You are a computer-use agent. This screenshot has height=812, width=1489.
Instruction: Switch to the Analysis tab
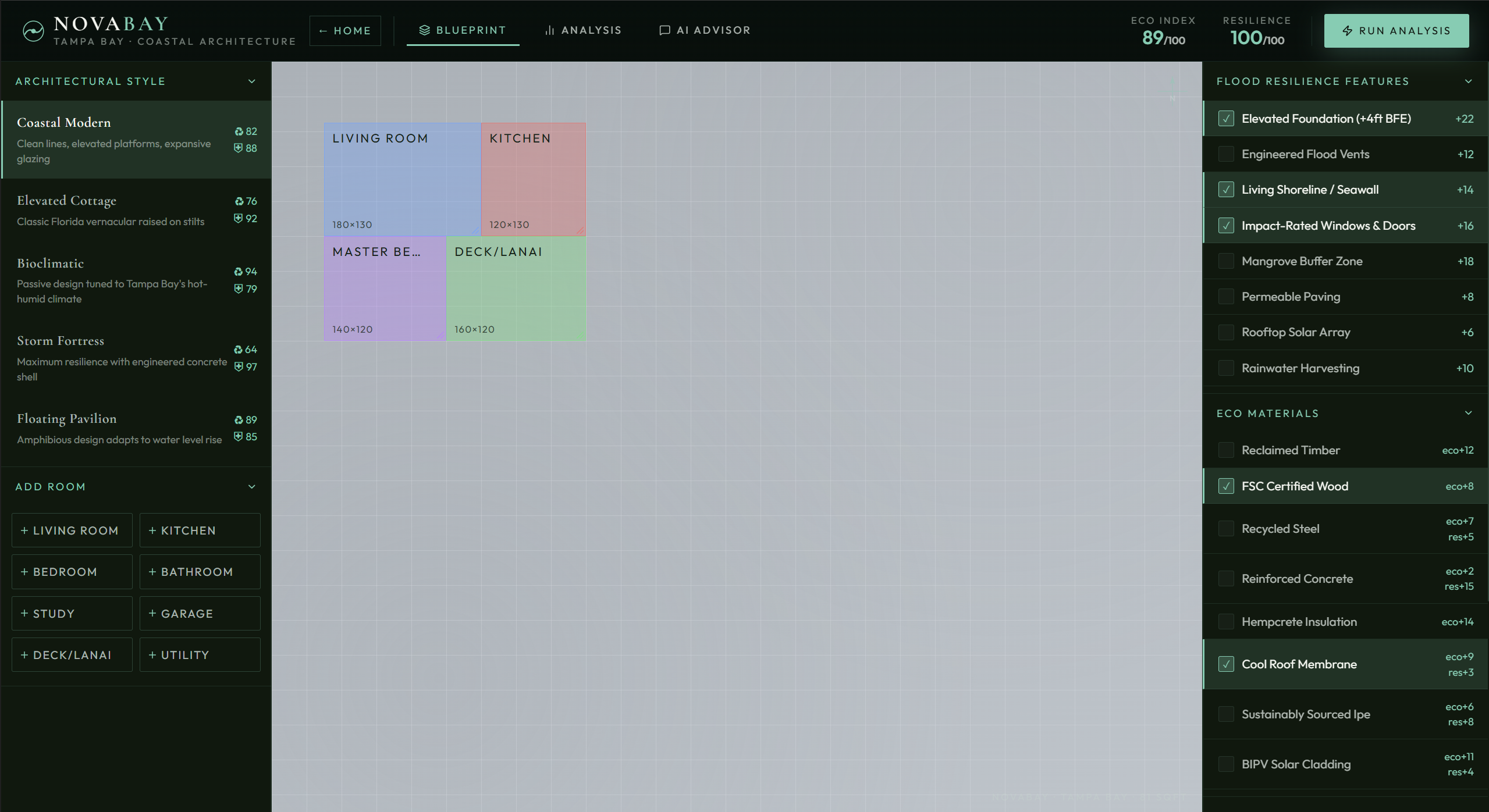point(583,30)
